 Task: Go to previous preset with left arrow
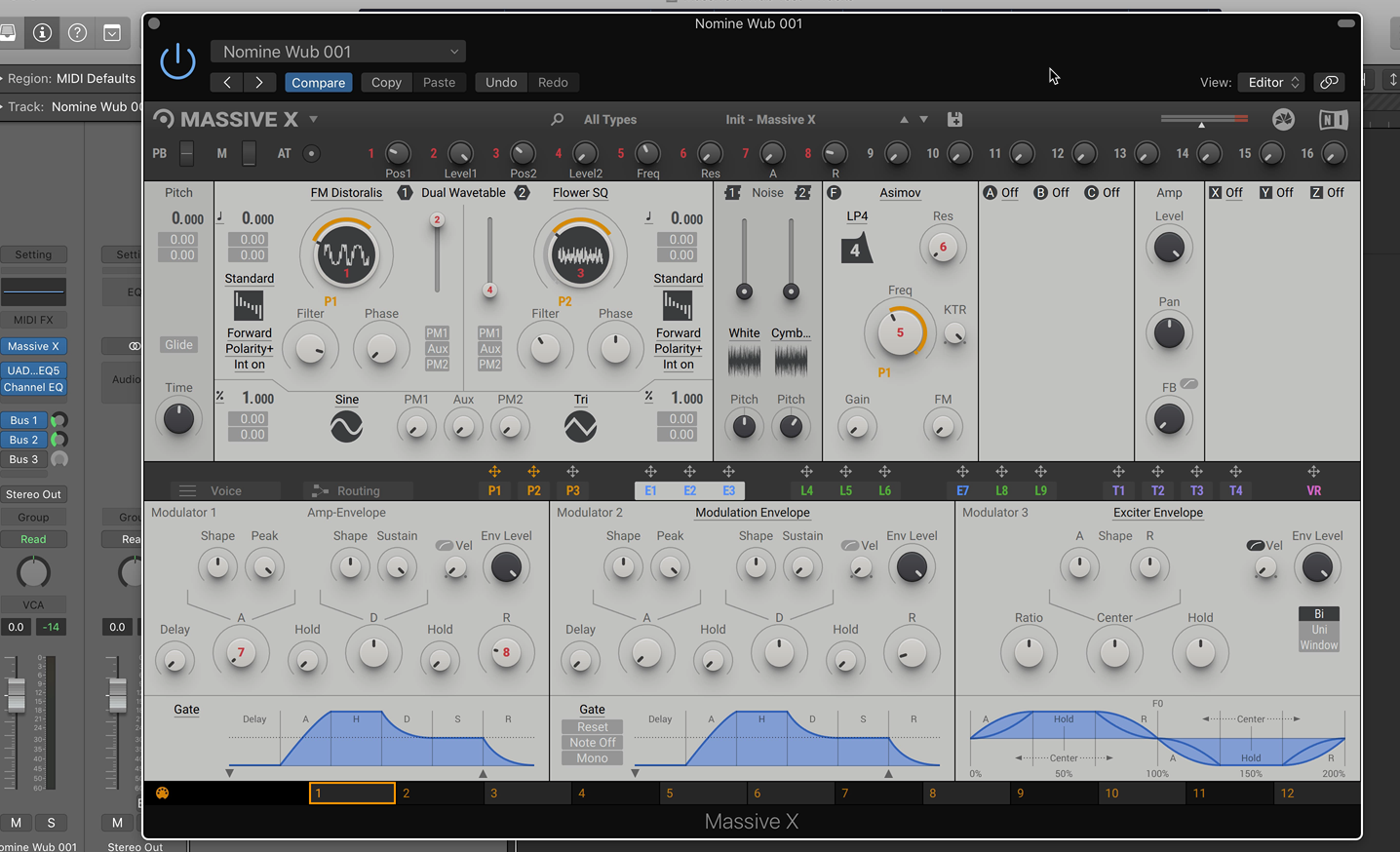point(227,83)
